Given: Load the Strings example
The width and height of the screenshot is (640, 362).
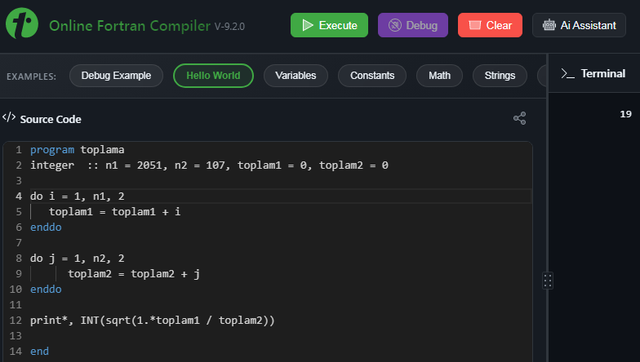Looking at the screenshot, I should [500, 76].
